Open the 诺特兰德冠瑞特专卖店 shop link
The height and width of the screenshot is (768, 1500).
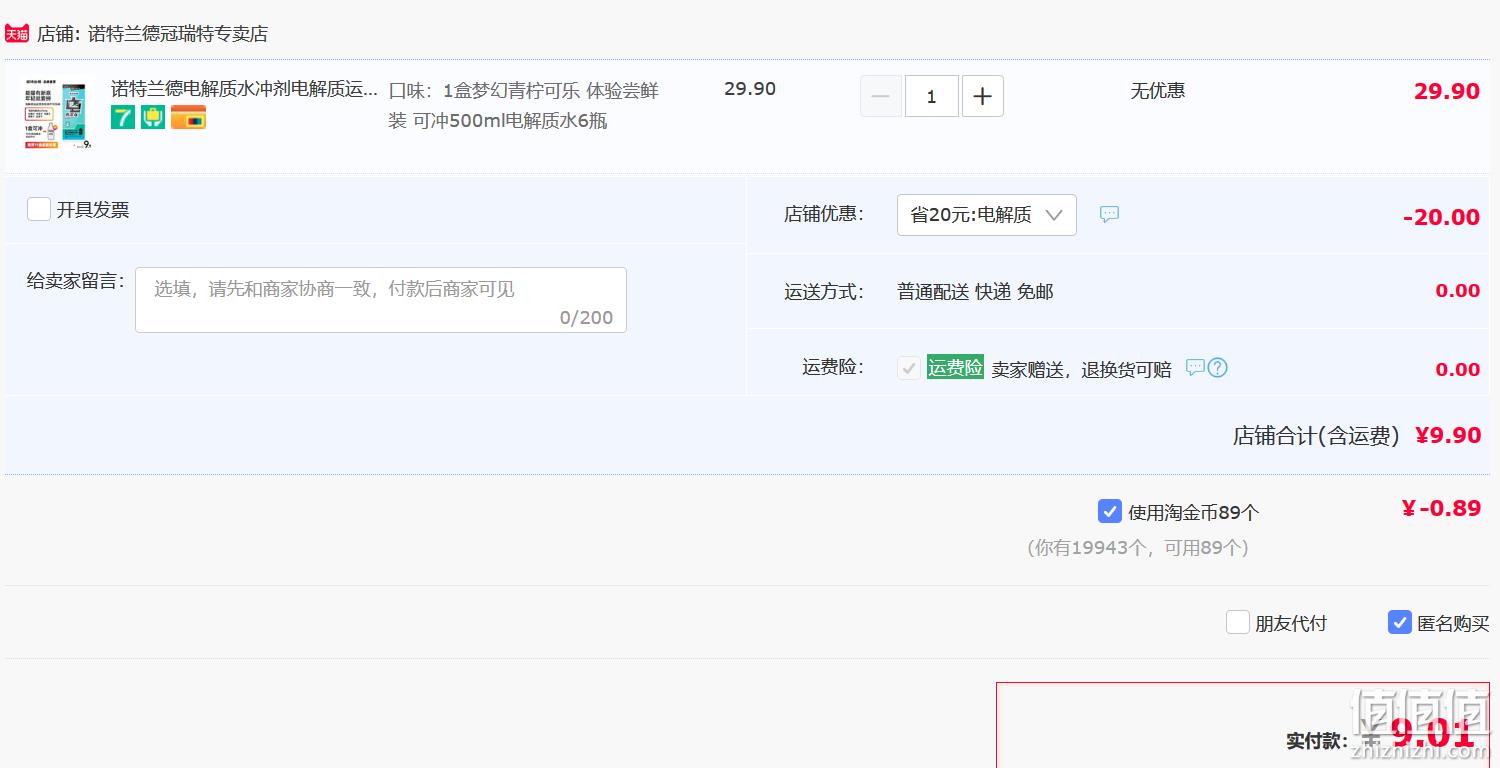tap(178, 34)
